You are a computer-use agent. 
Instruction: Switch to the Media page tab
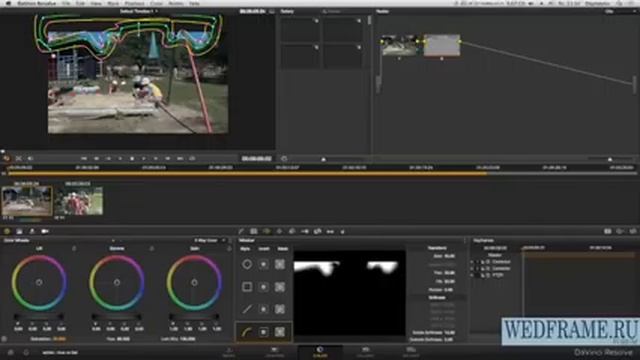pyautogui.click(x=229, y=352)
